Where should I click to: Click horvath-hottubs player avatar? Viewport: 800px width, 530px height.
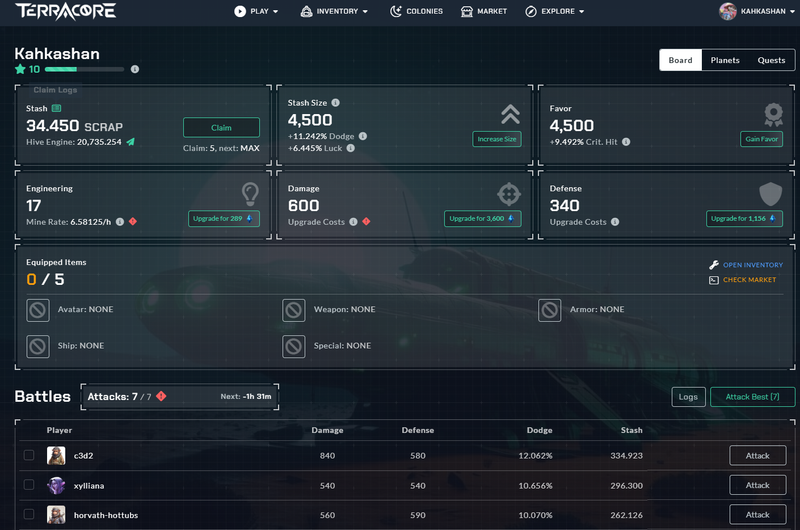coord(56,515)
